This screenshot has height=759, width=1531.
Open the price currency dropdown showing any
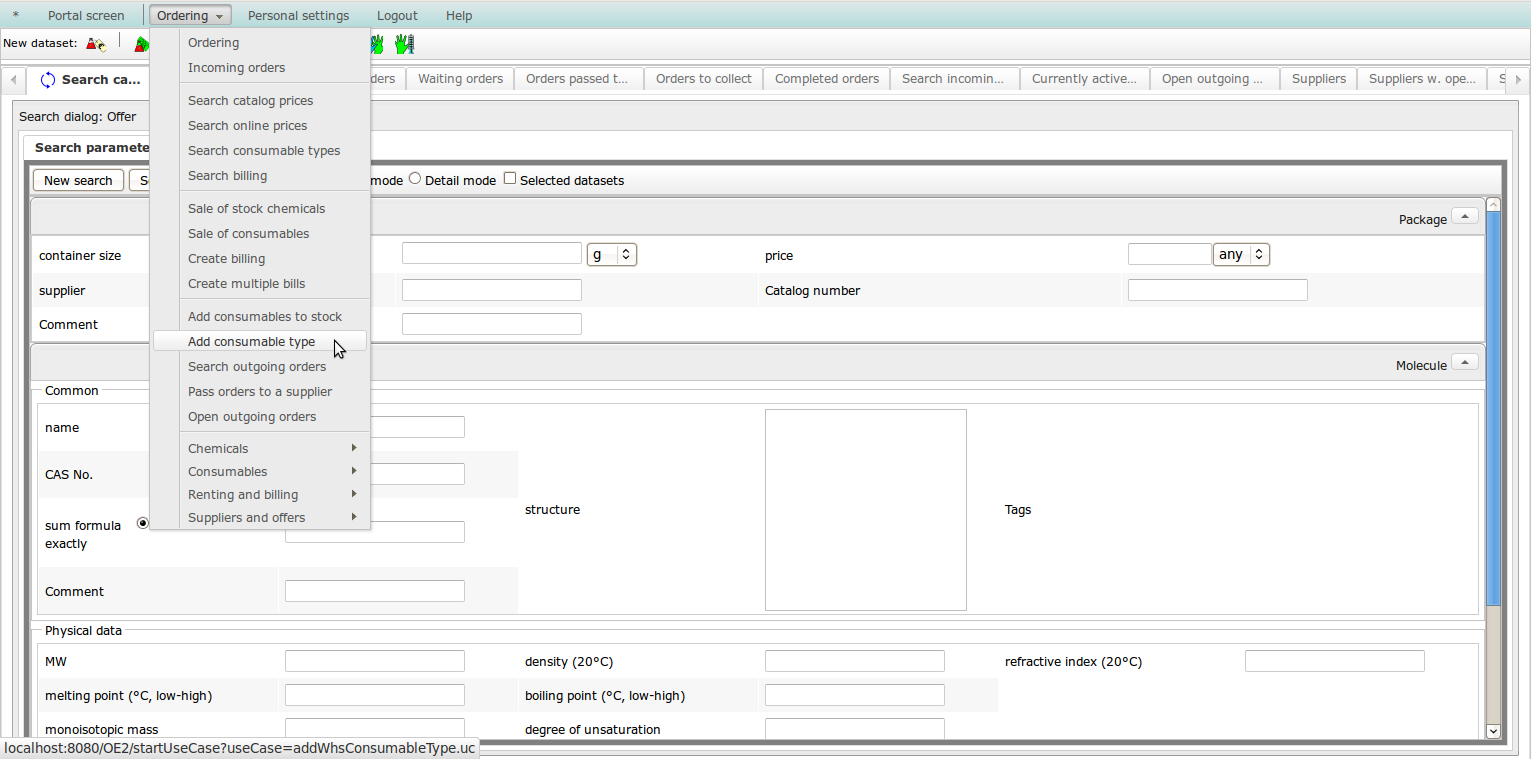[1241, 255]
